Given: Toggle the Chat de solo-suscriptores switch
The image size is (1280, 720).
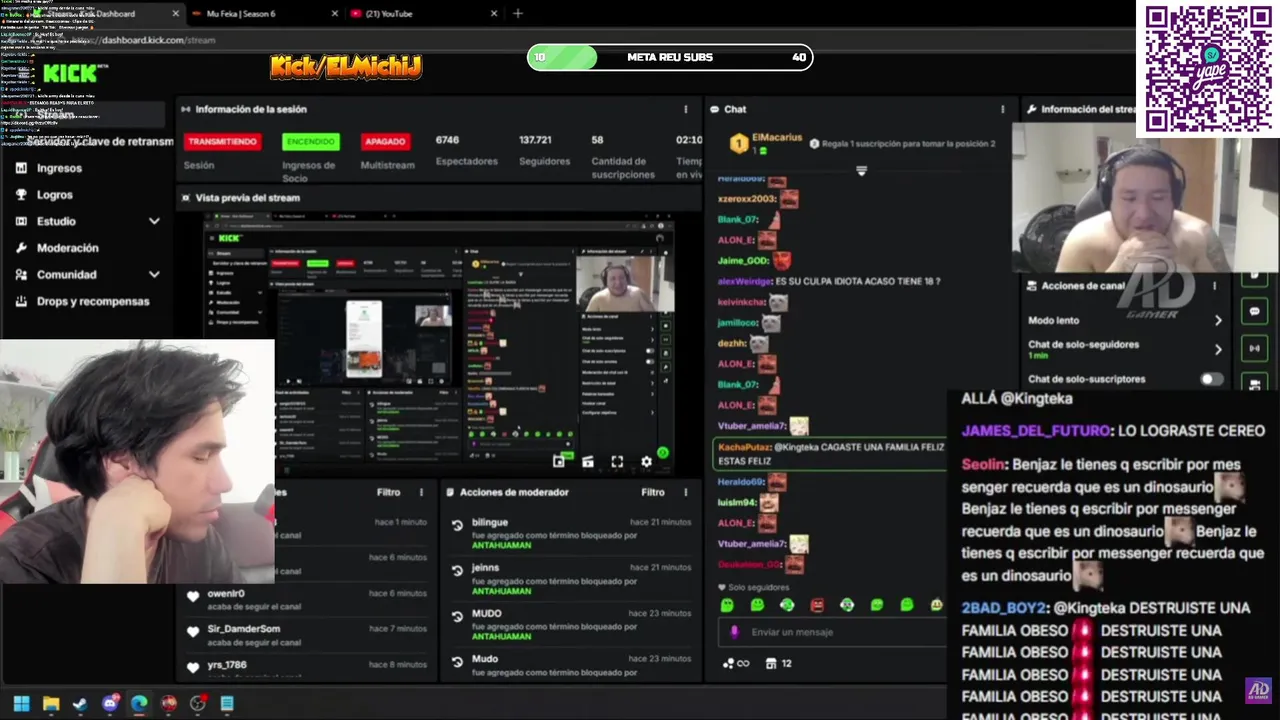Looking at the screenshot, I should (x=1211, y=379).
